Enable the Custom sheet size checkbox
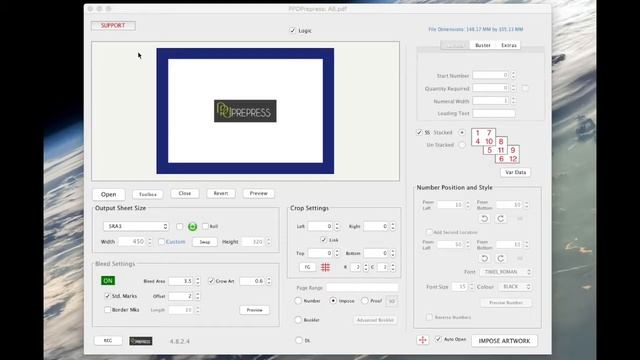Screen dimensions: 640x360 click(x=161, y=242)
